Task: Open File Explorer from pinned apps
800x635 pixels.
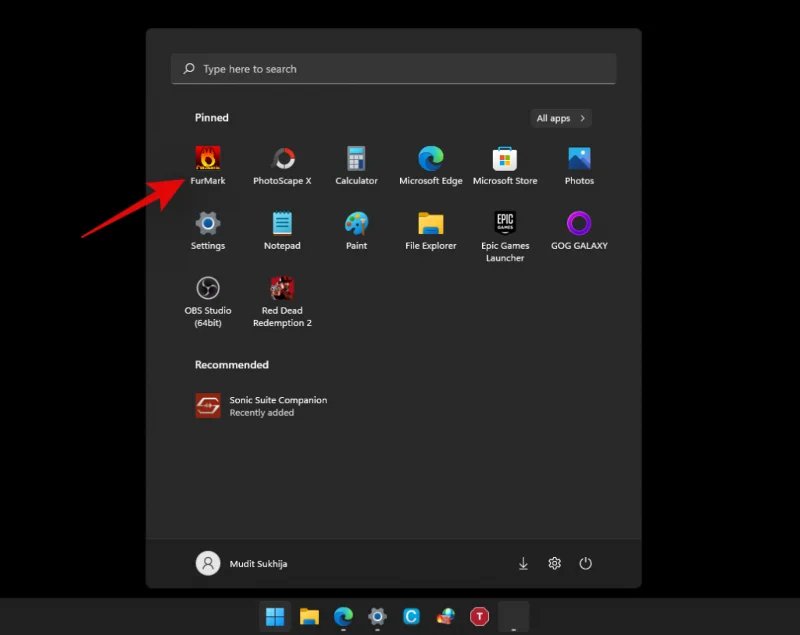Action: (x=430, y=224)
